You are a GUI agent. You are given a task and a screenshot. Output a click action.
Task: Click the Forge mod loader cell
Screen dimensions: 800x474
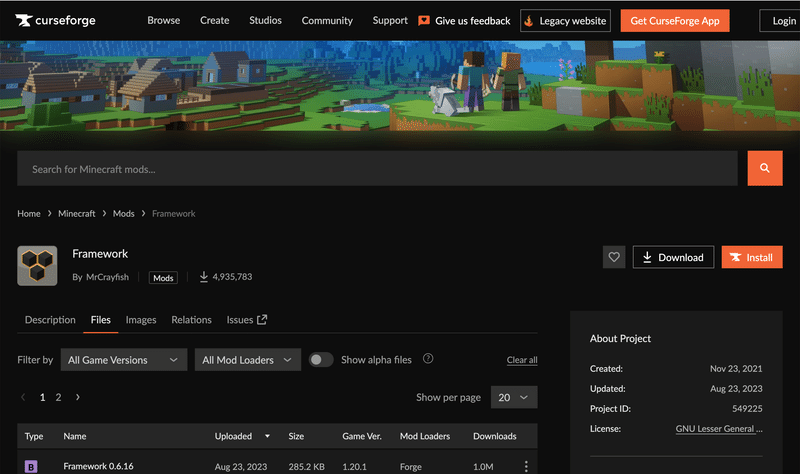pyautogui.click(x=411, y=467)
